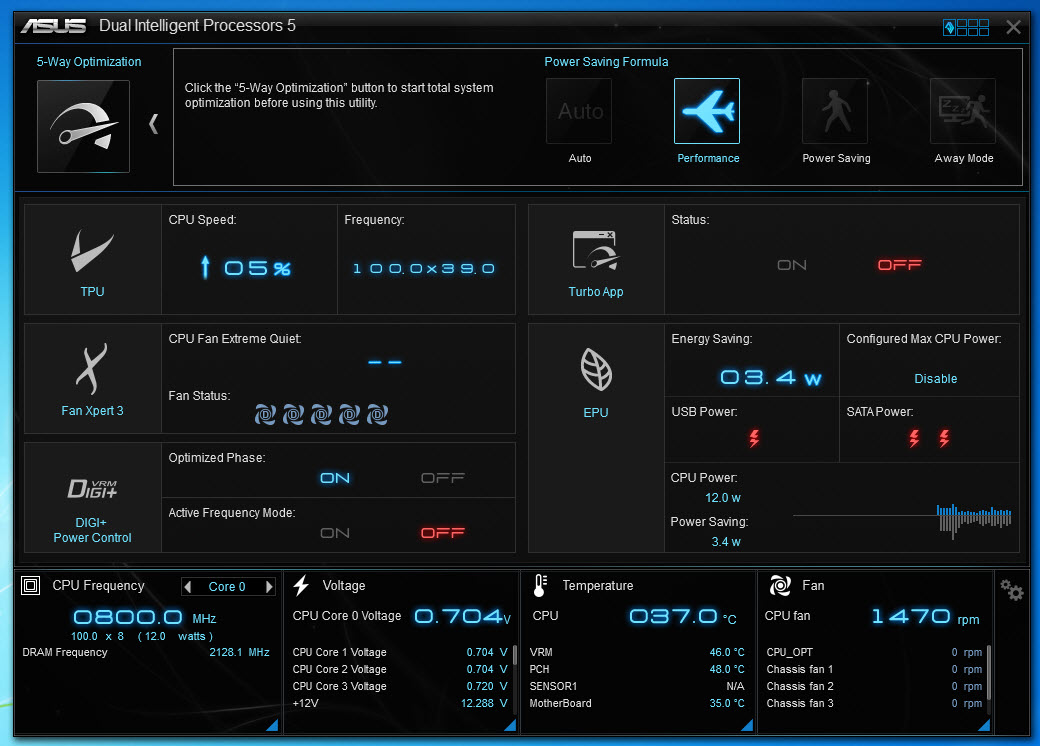
Task: Click the ASUS logo in the title bar
Action: tap(54, 26)
